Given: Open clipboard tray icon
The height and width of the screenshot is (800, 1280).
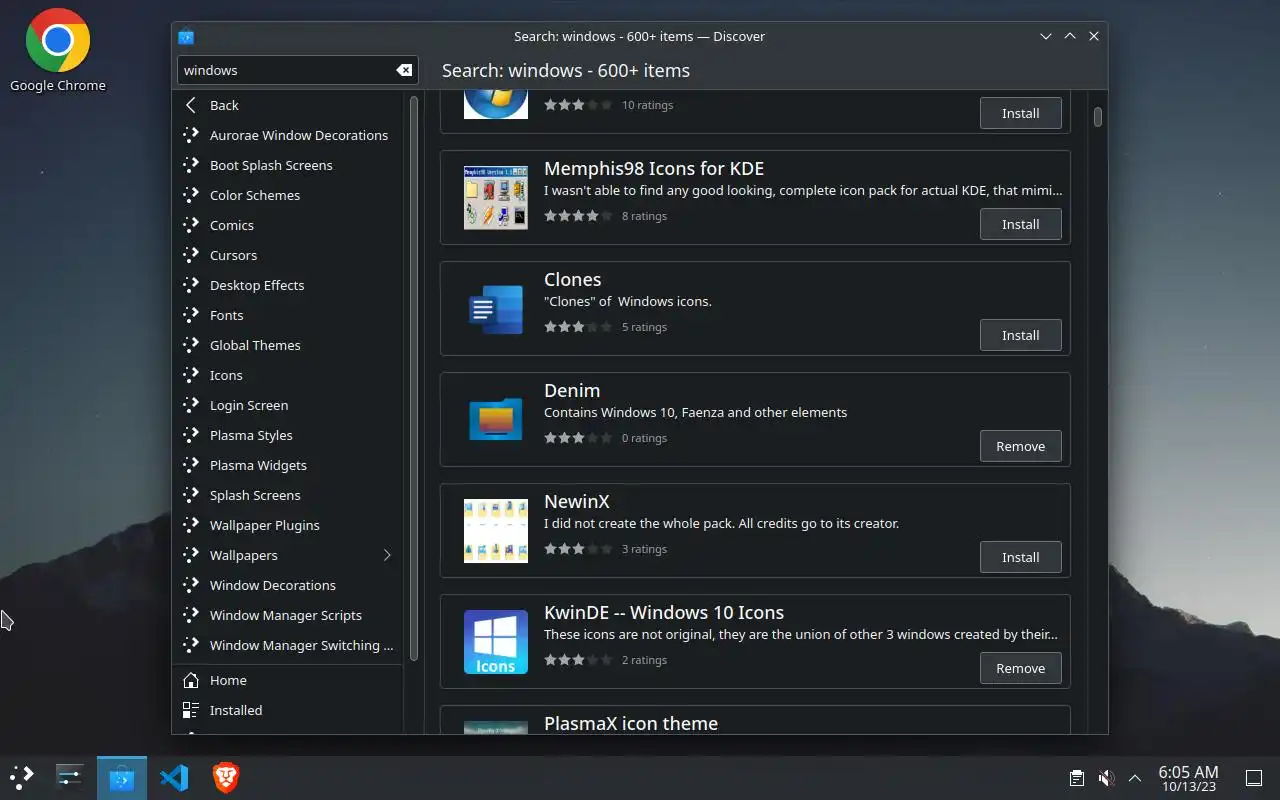Looking at the screenshot, I should point(1077,778).
